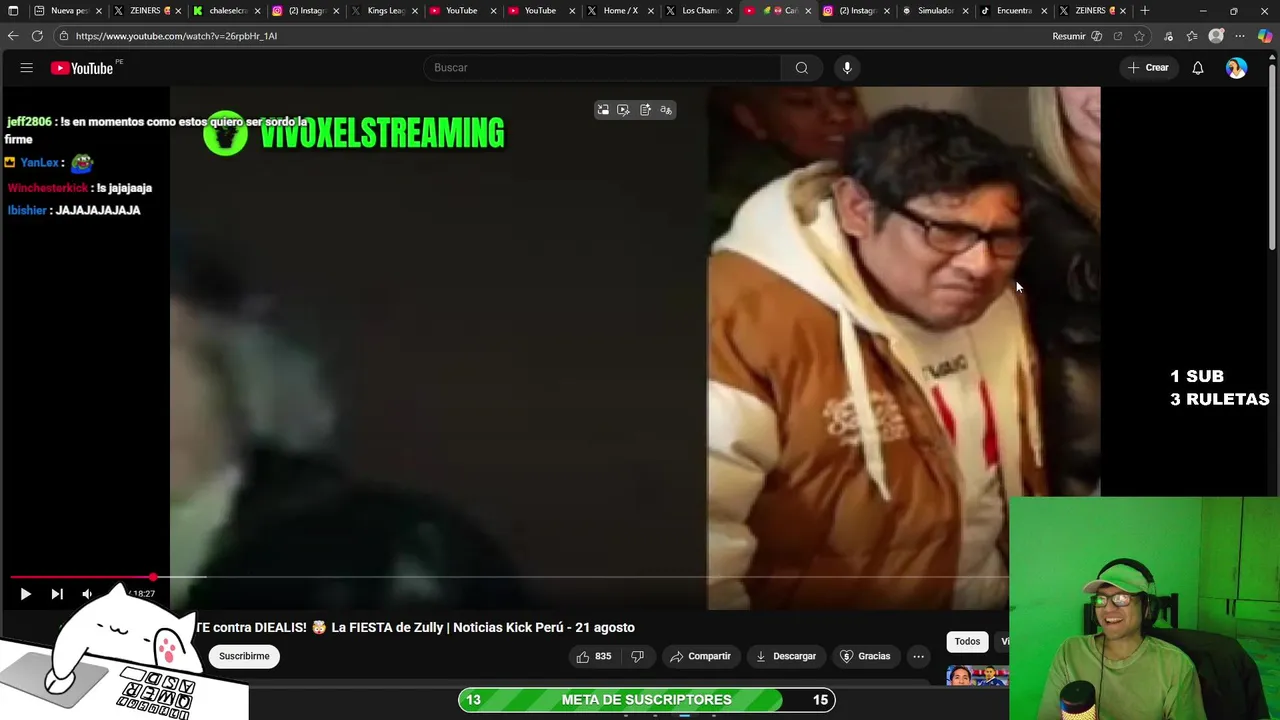Switch to the Home / X tab
The height and width of the screenshot is (720, 1280).
[x=620, y=11]
